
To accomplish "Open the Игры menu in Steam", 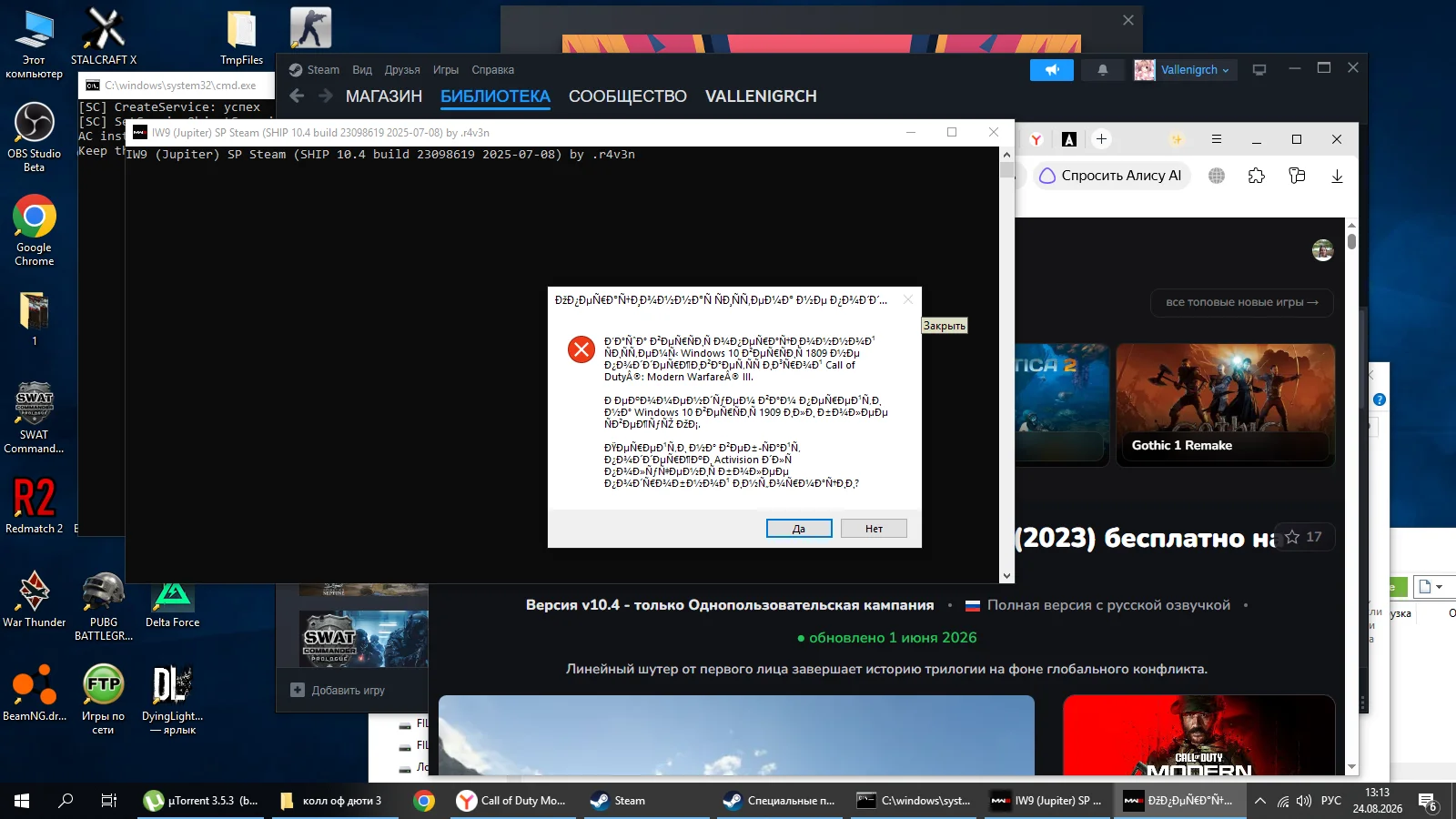I will (446, 70).
